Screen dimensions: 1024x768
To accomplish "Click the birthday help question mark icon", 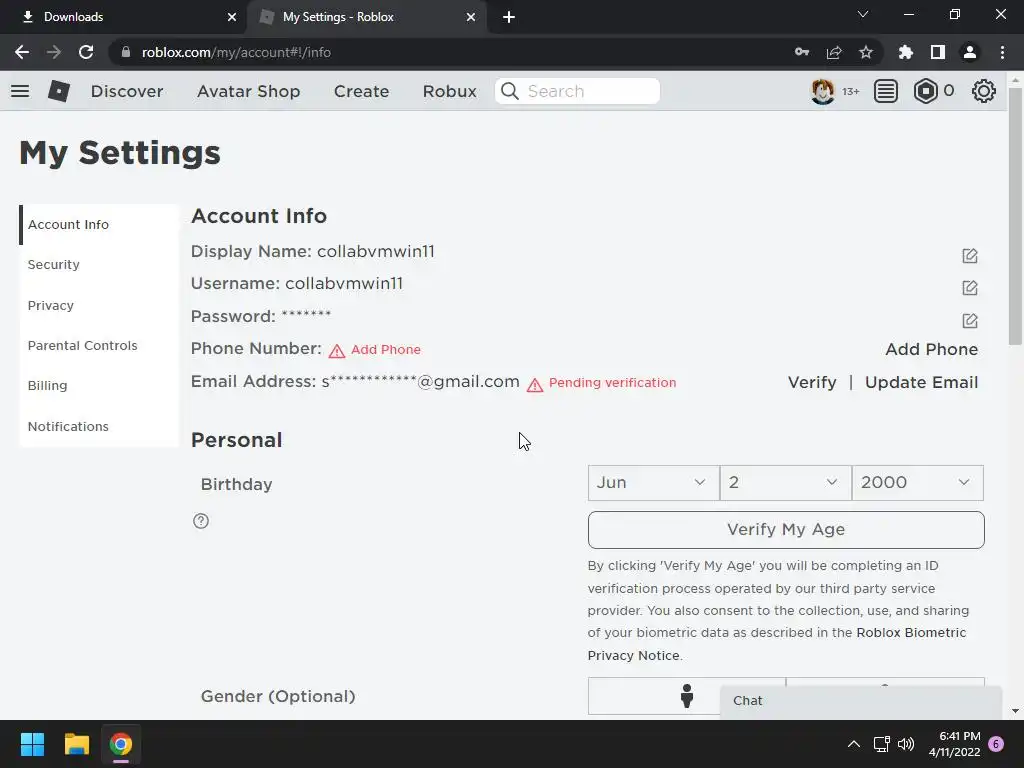I will pos(200,521).
